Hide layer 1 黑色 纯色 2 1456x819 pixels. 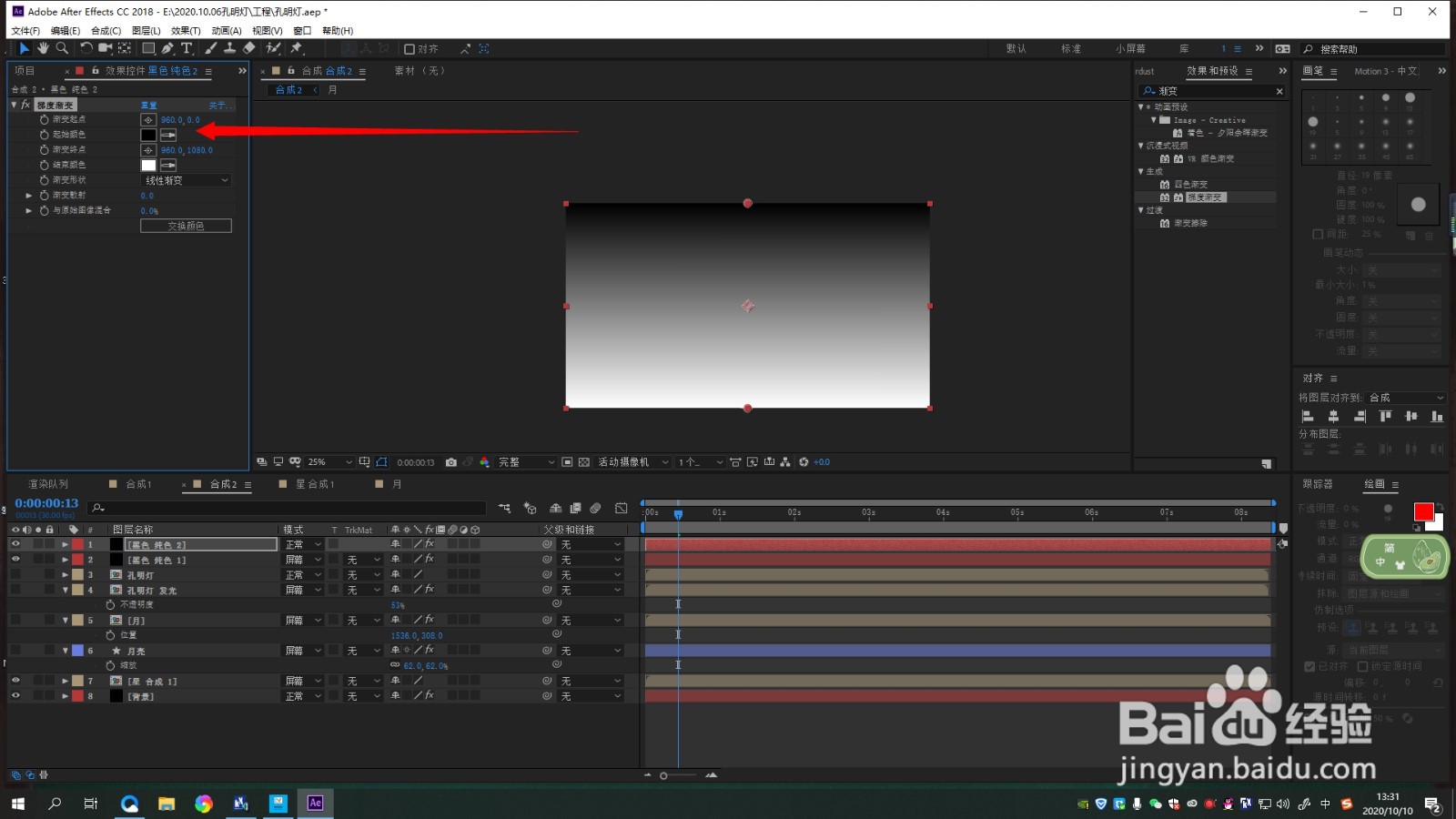[x=15, y=544]
